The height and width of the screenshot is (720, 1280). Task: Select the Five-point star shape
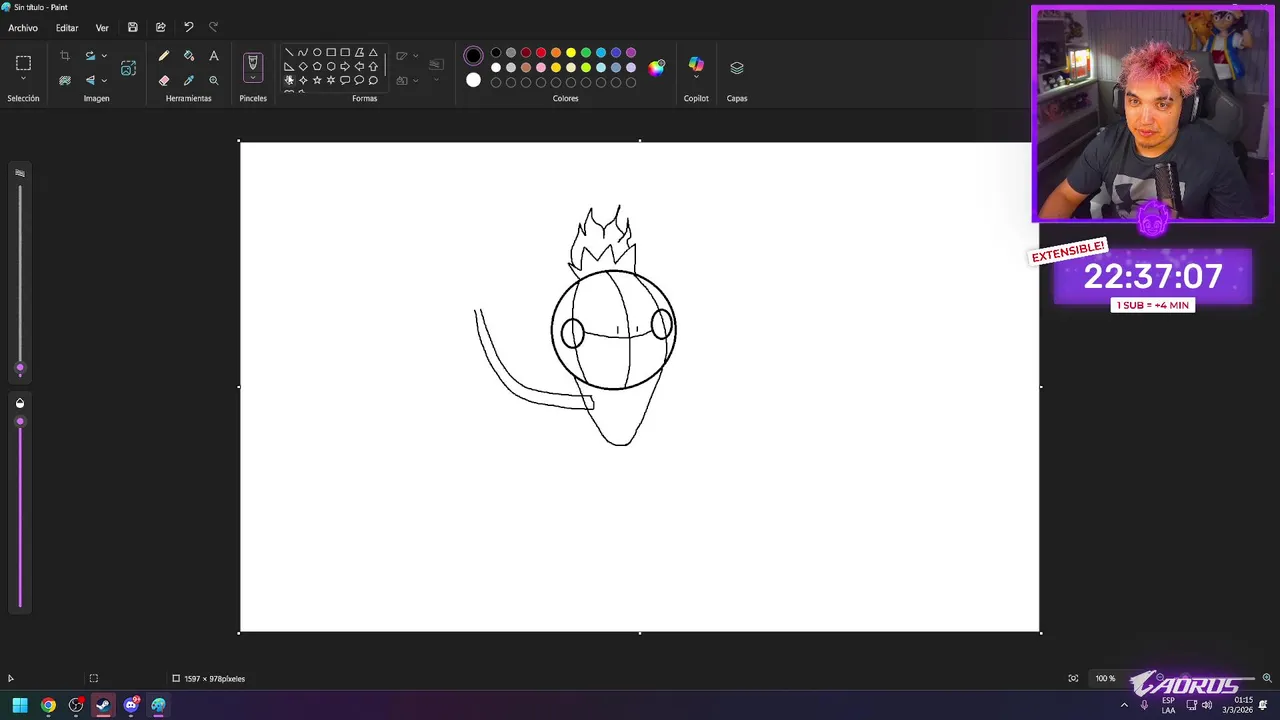pos(317,80)
